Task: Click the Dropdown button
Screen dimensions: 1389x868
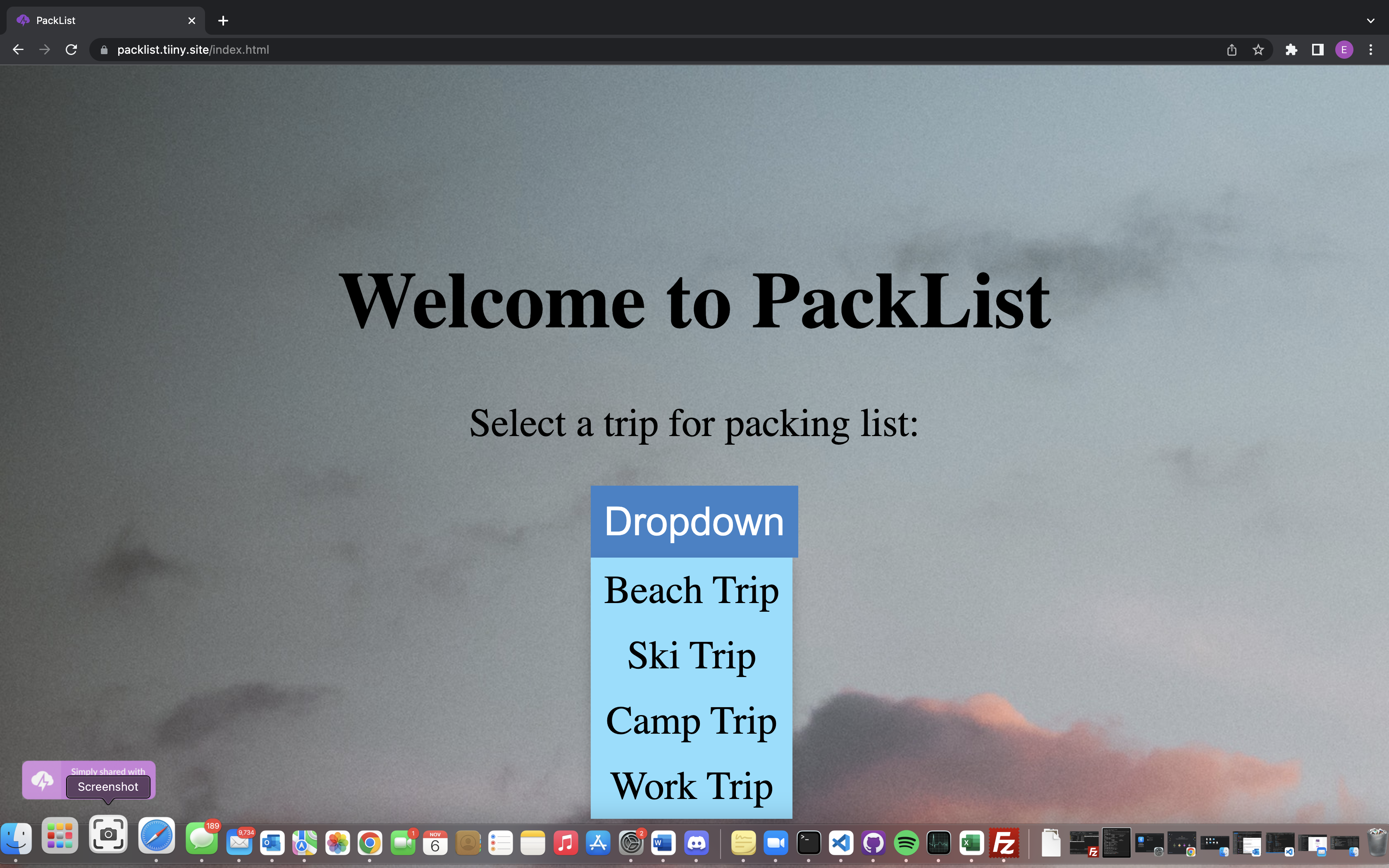Action: [x=694, y=521]
